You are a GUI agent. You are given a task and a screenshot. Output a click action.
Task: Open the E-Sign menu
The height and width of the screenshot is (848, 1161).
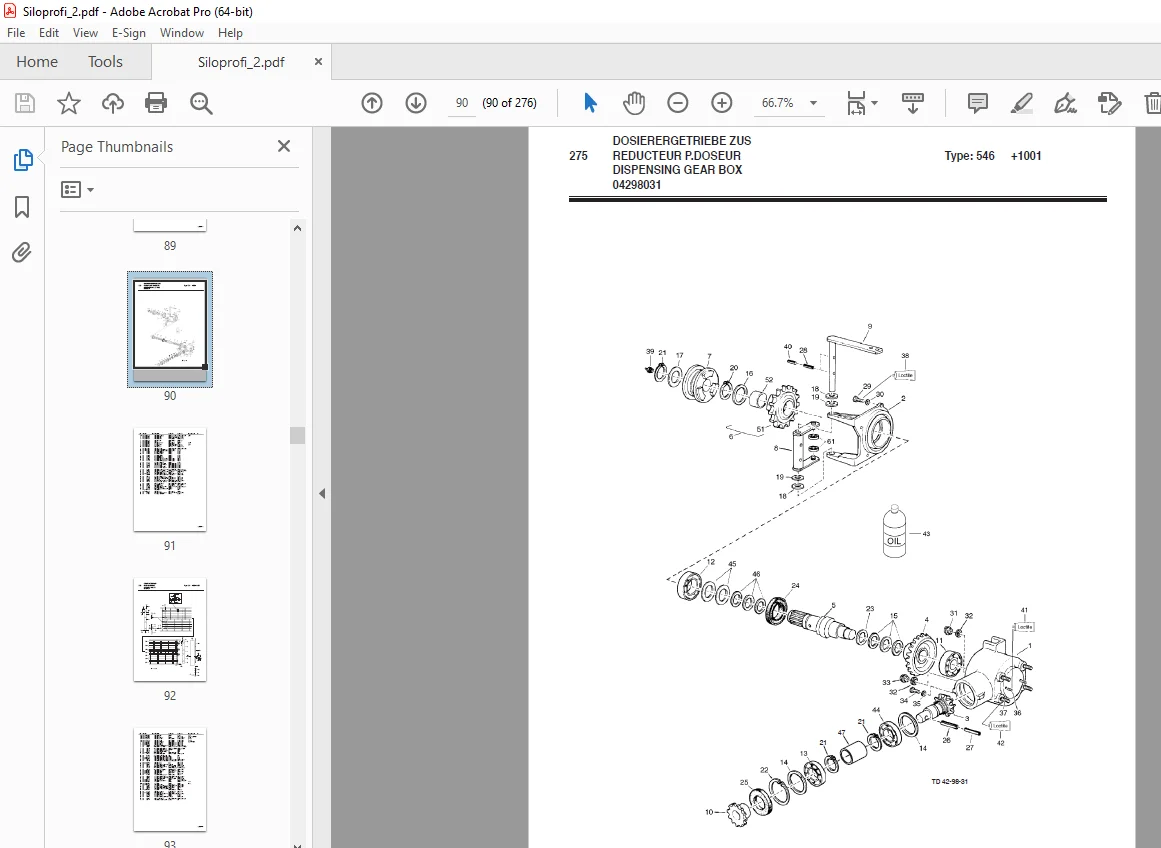(129, 33)
